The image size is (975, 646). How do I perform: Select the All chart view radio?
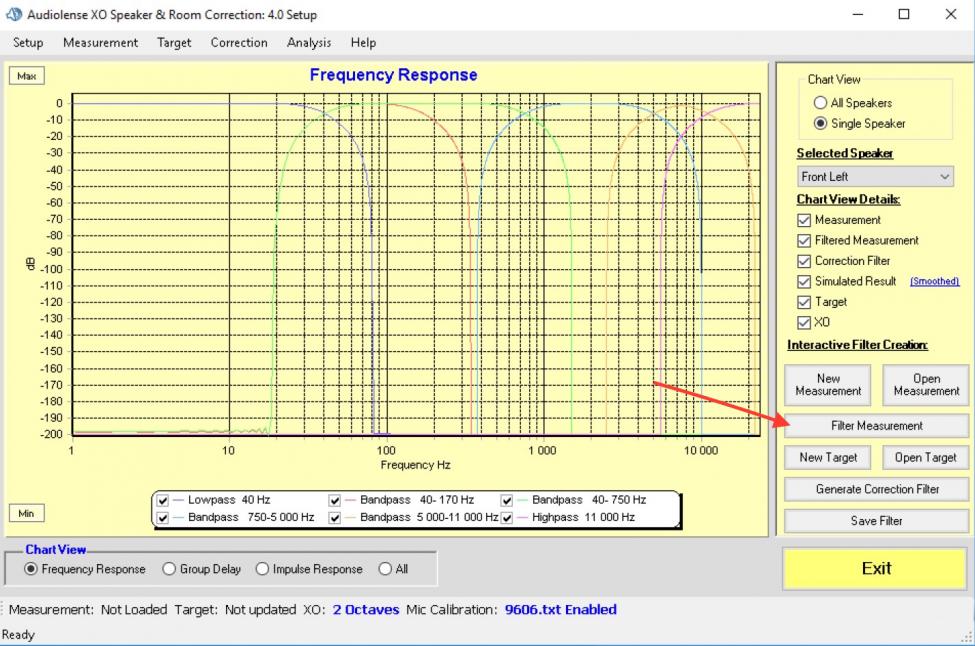(x=386, y=569)
